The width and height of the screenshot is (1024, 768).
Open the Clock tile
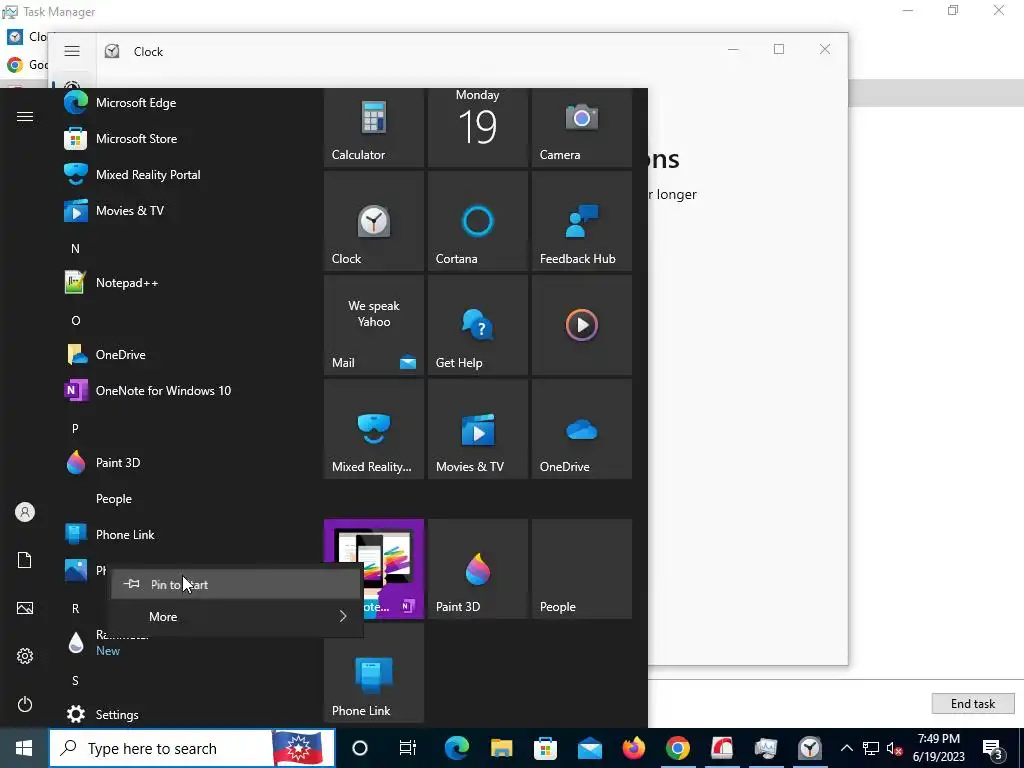pos(374,221)
